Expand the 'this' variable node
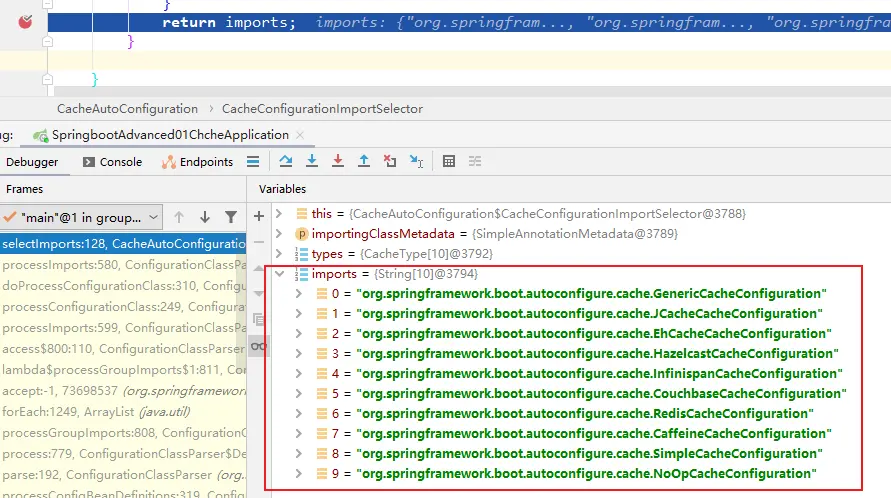The height and width of the screenshot is (498, 891). point(279,214)
